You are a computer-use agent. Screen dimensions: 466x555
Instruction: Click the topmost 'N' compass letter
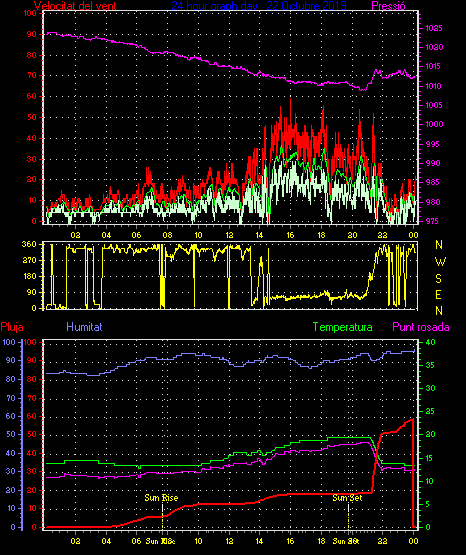[439, 245]
